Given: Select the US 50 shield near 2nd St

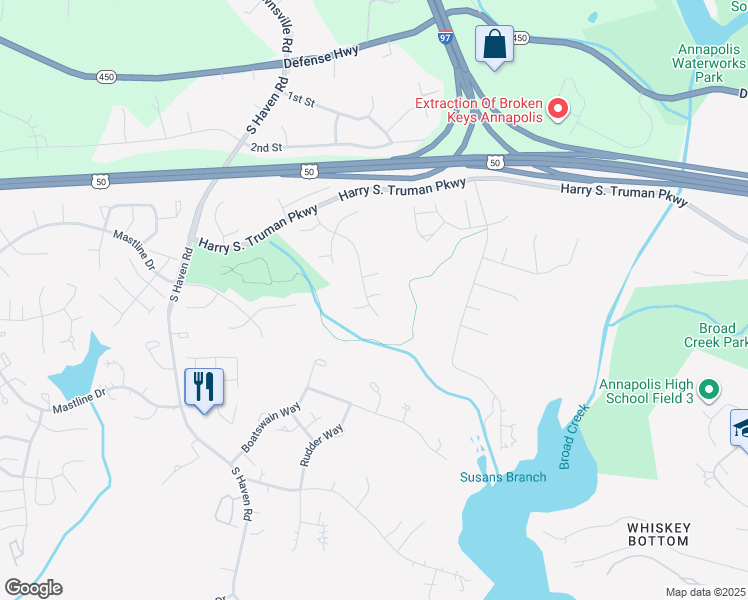Looking at the screenshot, I should tap(309, 171).
